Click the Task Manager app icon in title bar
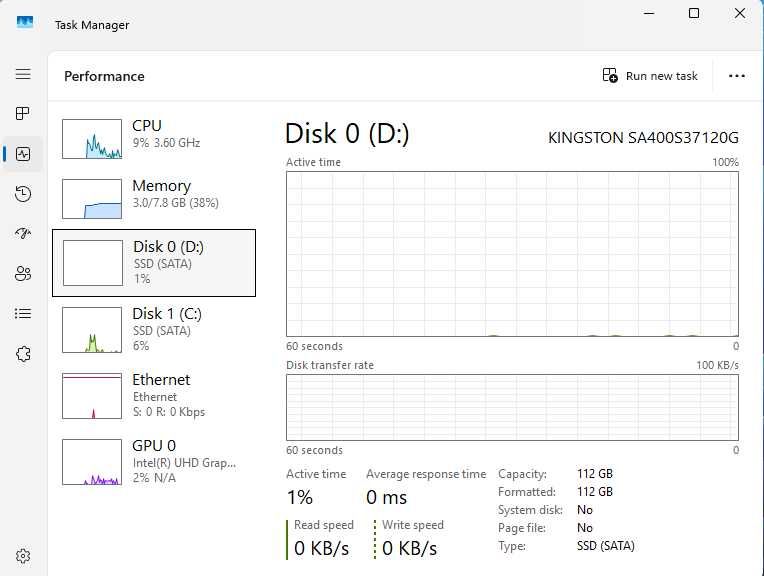This screenshot has height=576, width=764. 25,22
